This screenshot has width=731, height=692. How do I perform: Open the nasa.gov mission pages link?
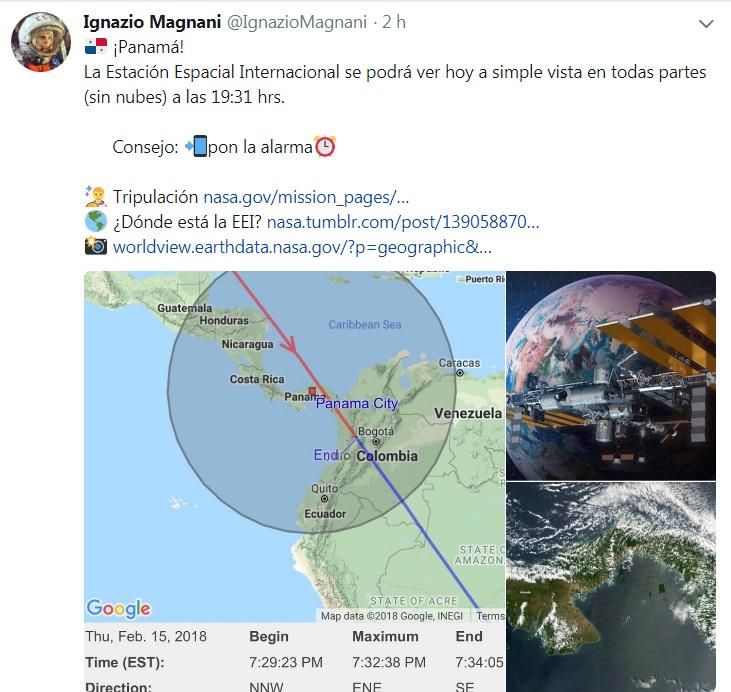(x=306, y=197)
